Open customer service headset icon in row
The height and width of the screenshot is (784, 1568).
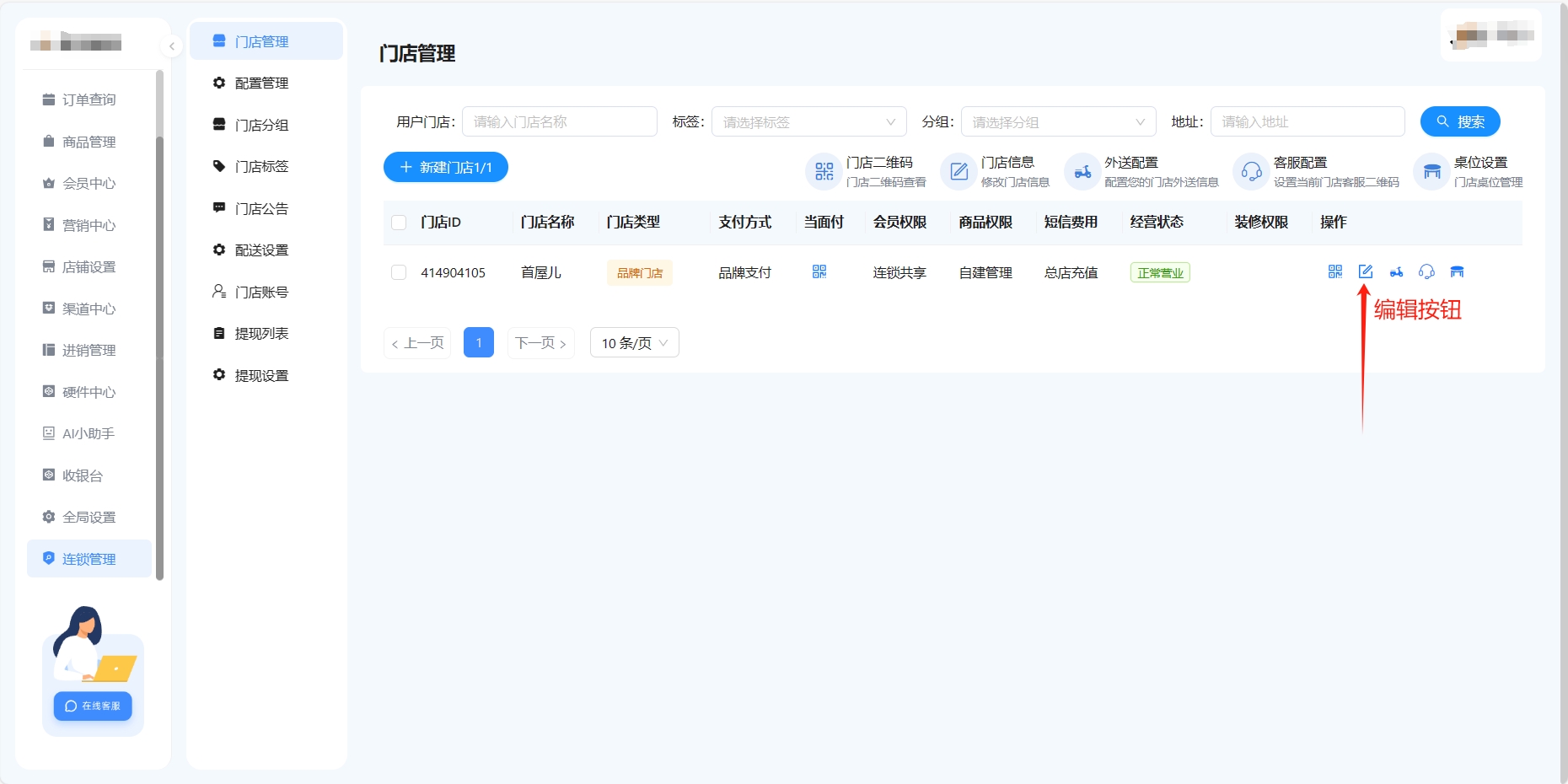(x=1426, y=271)
